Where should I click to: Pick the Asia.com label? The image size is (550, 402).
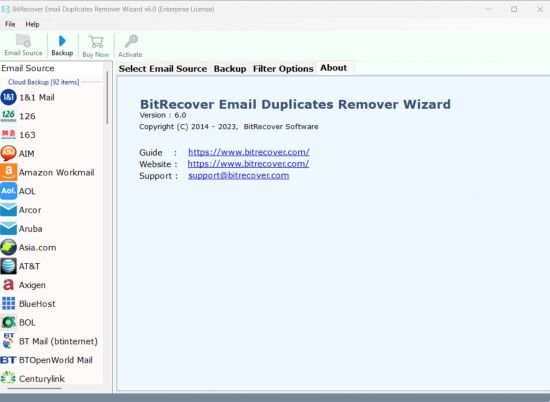pos(38,248)
